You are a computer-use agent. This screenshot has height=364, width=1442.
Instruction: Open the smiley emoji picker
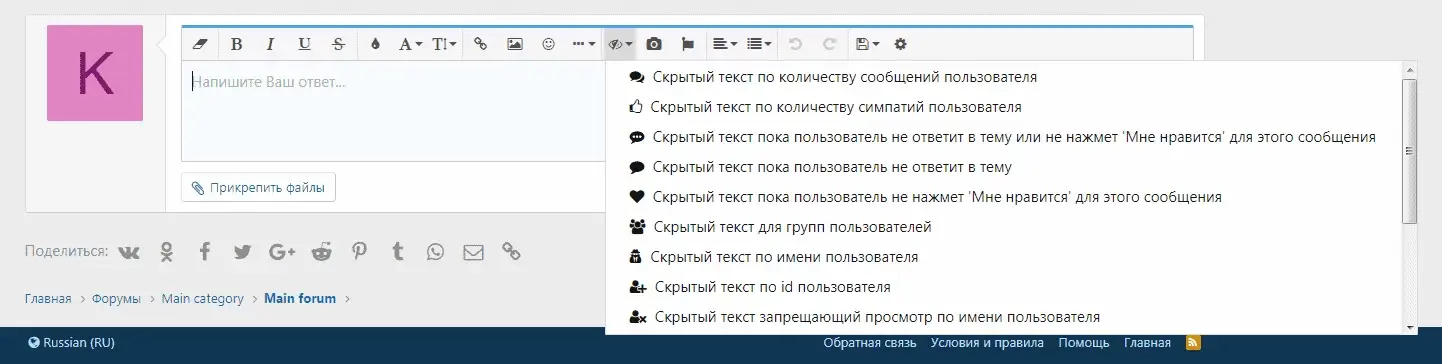548,44
